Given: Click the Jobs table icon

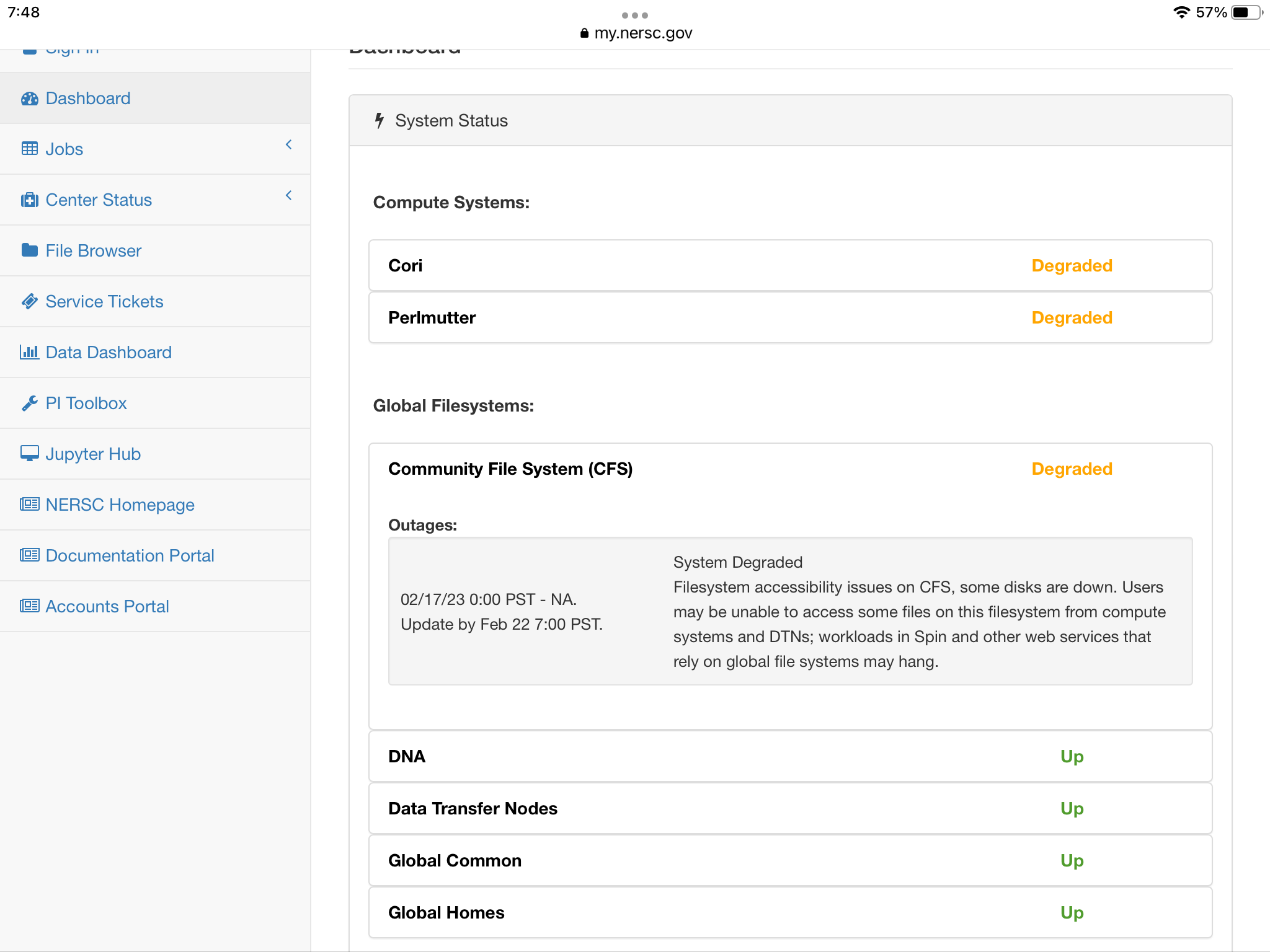Looking at the screenshot, I should coord(29,149).
